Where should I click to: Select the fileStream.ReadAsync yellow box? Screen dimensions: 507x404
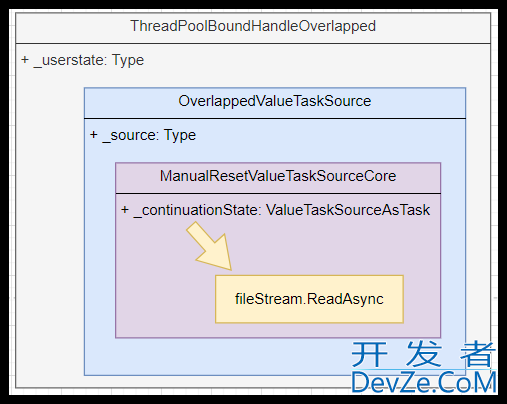point(309,299)
